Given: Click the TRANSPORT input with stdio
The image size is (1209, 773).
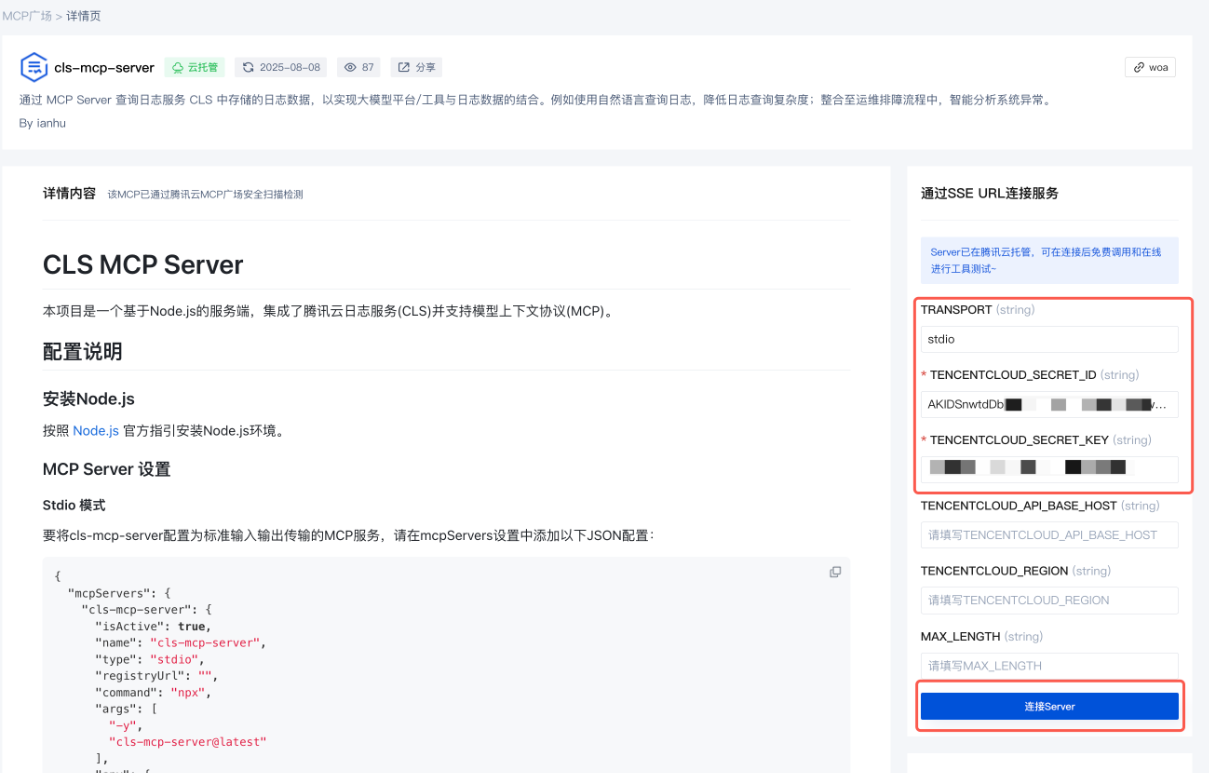Looking at the screenshot, I should 1049,339.
